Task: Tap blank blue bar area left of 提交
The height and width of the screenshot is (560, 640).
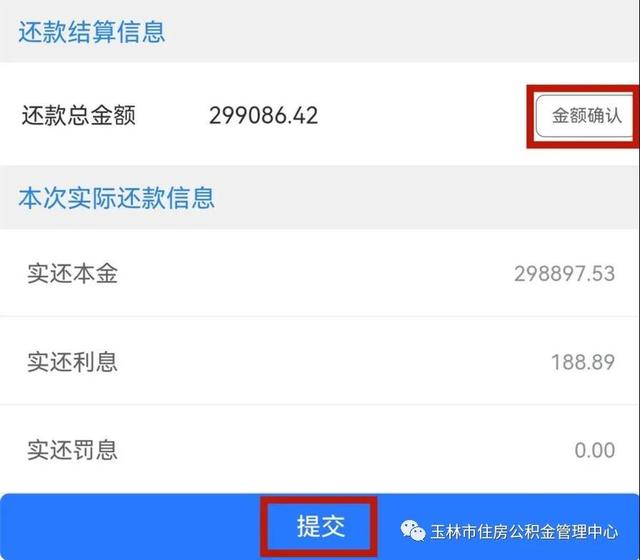Action: coord(131,527)
